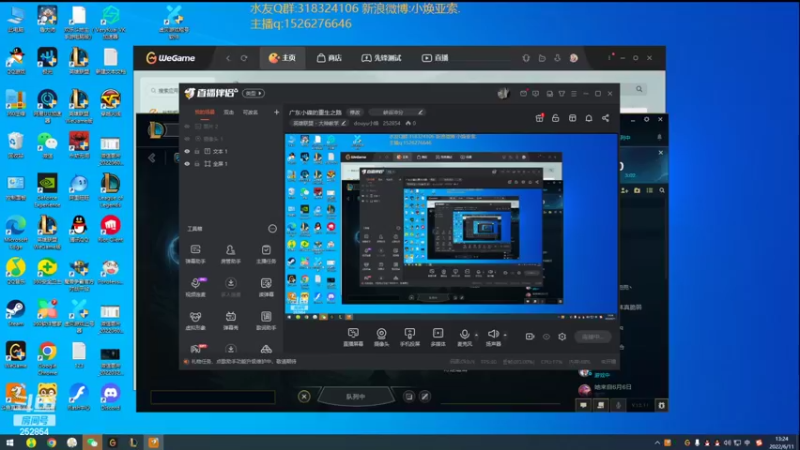This screenshot has width=800, height=450.
Task: Open 歌词助手 tool
Action: coord(266,321)
